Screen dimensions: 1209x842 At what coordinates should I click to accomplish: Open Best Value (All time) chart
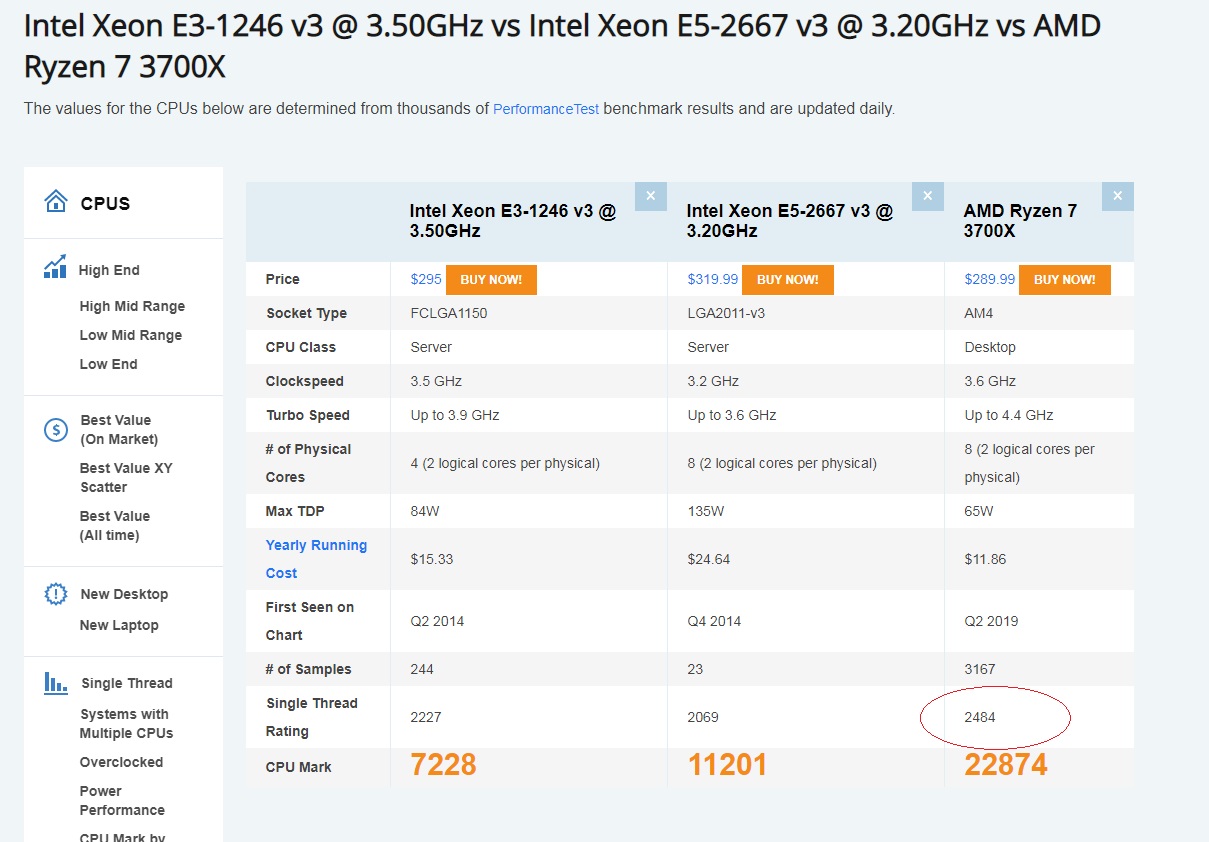(x=115, y=526)
